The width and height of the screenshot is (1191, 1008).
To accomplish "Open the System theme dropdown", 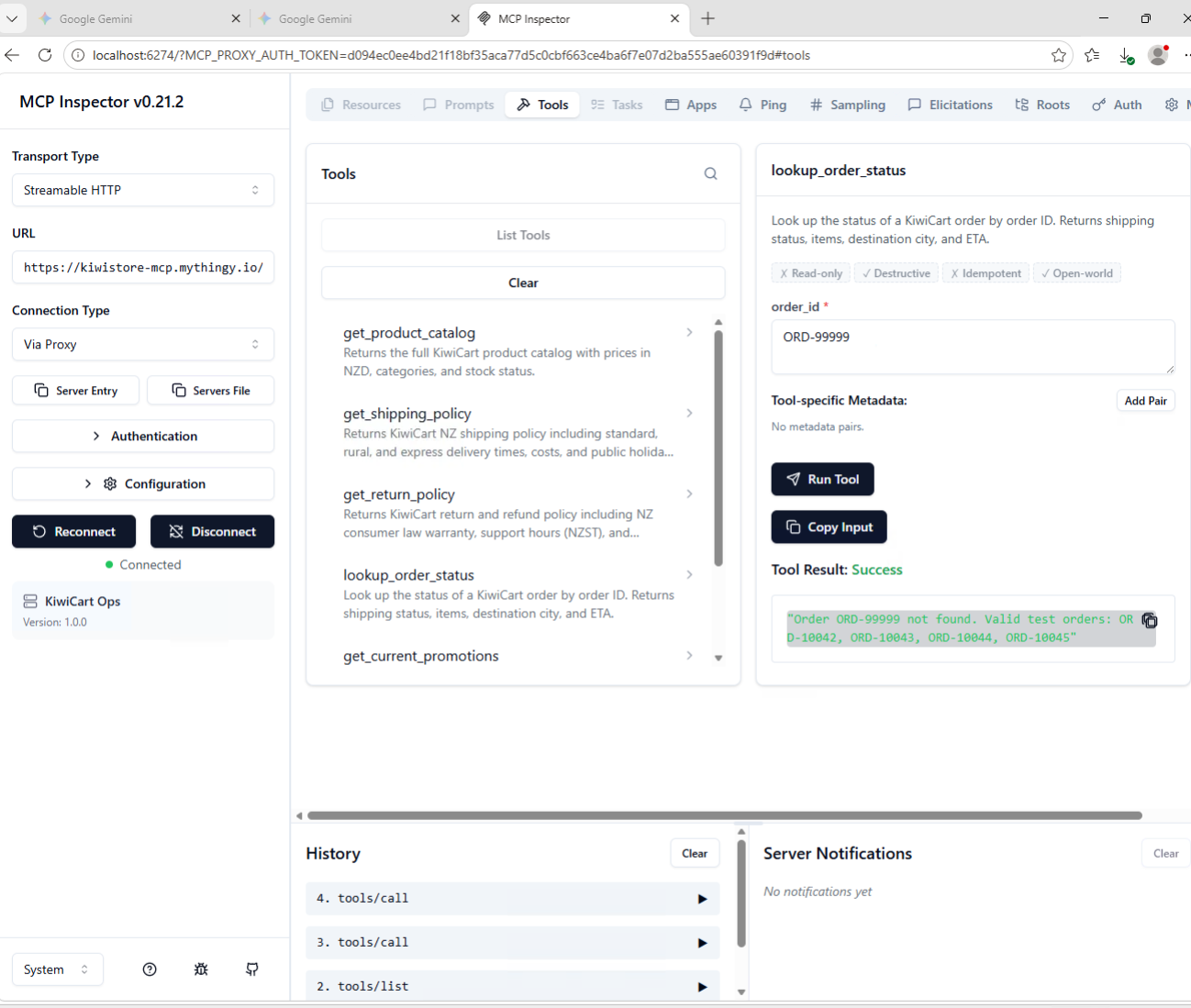I will pyautogui.click(x=57, y=969).
